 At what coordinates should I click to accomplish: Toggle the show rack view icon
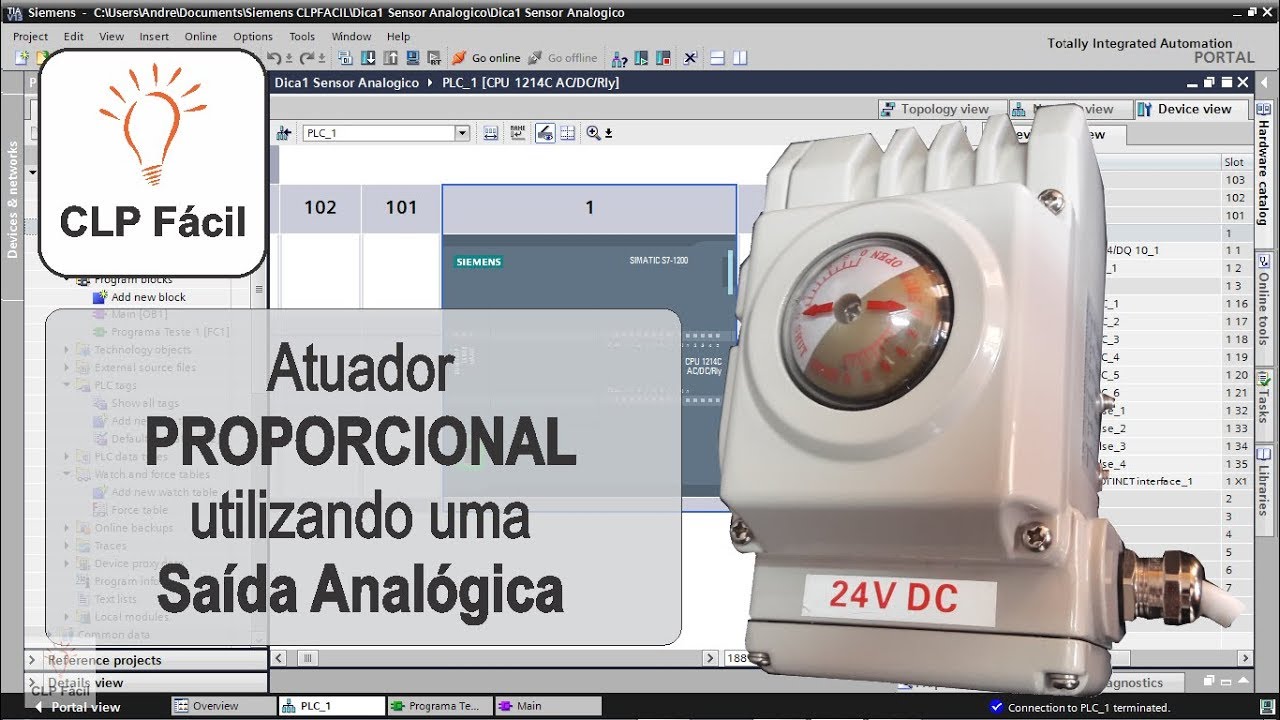click(545, 133)
